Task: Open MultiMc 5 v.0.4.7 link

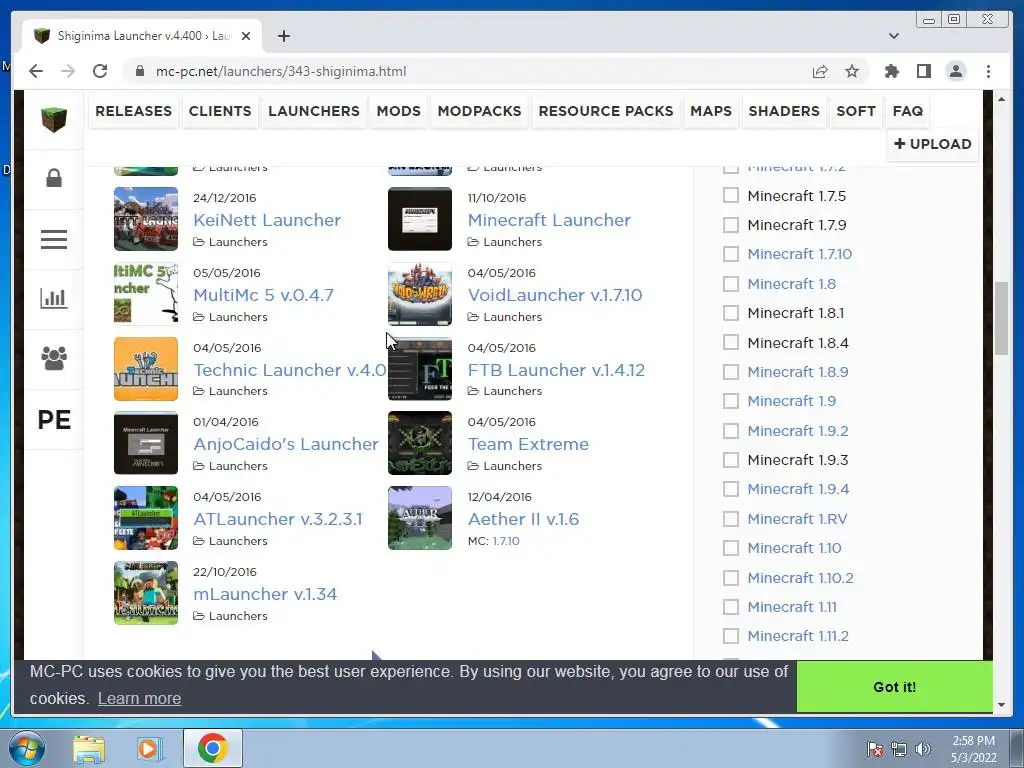Action: pos(263,295)
